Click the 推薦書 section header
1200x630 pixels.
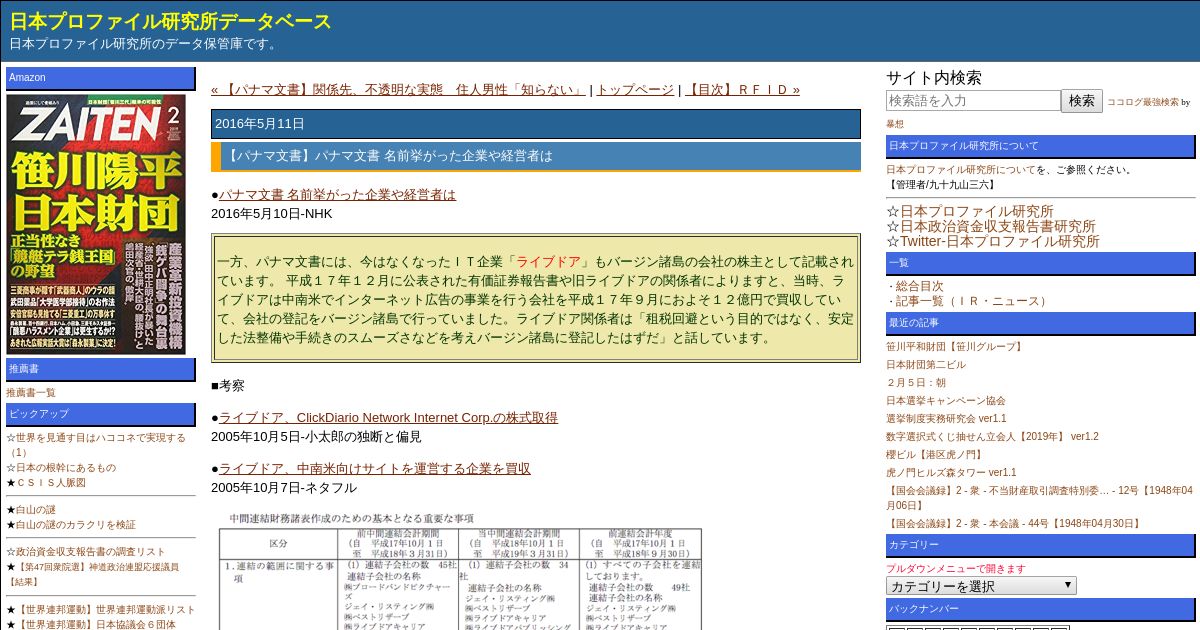coord(101,369)
